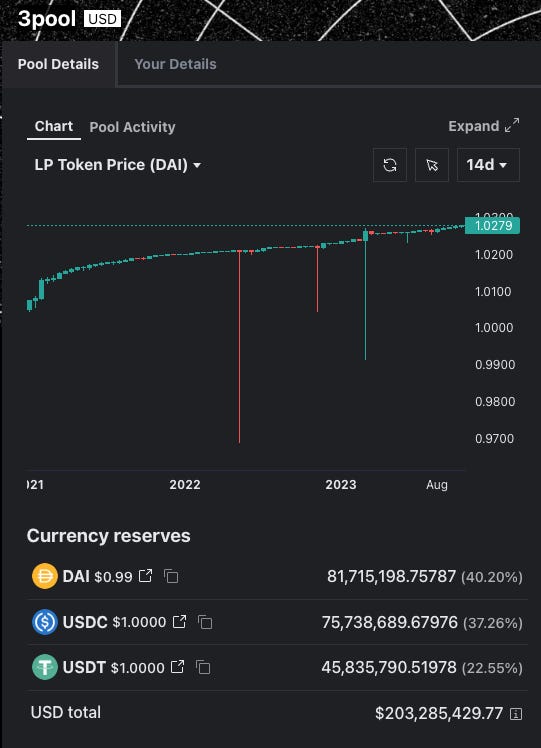The height and width of the screenshot is (748, 541).
Task: Click the chart refresh icon
Action: [390, 165]
